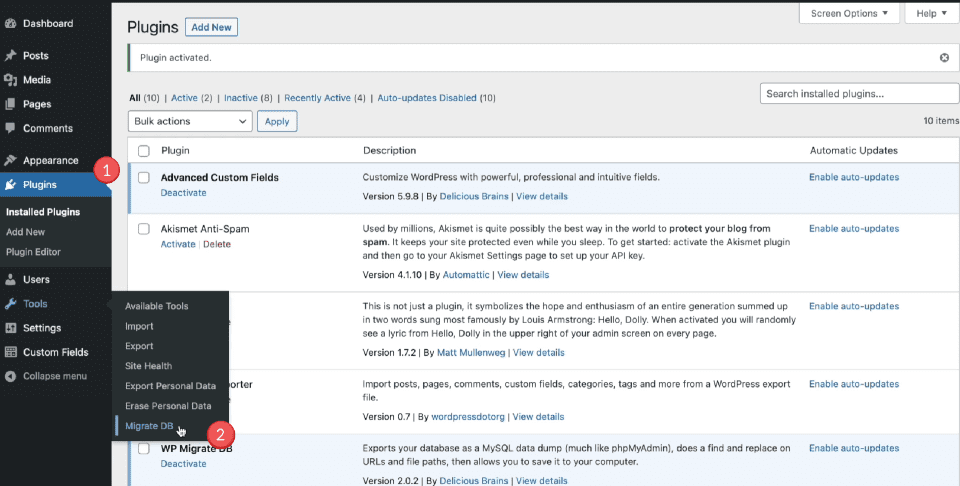Expand the Screen Options panel
Viewport: 960px width, 486px height.
click(x=849, y=13)
